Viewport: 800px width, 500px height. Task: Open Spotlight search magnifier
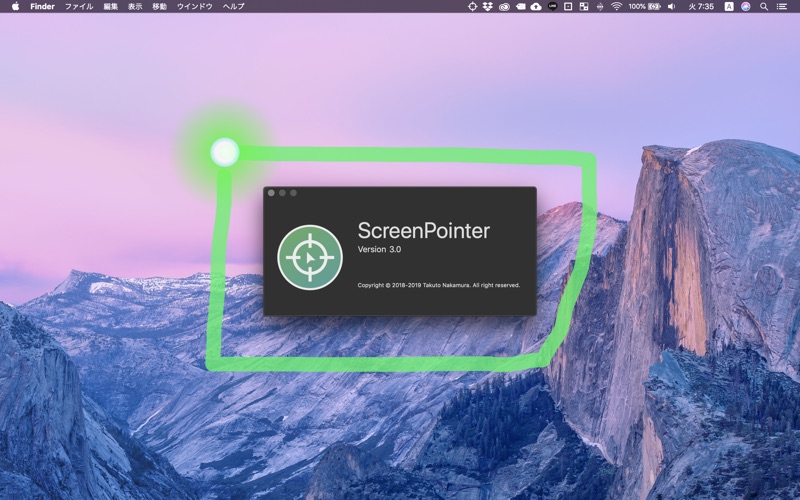764,6
